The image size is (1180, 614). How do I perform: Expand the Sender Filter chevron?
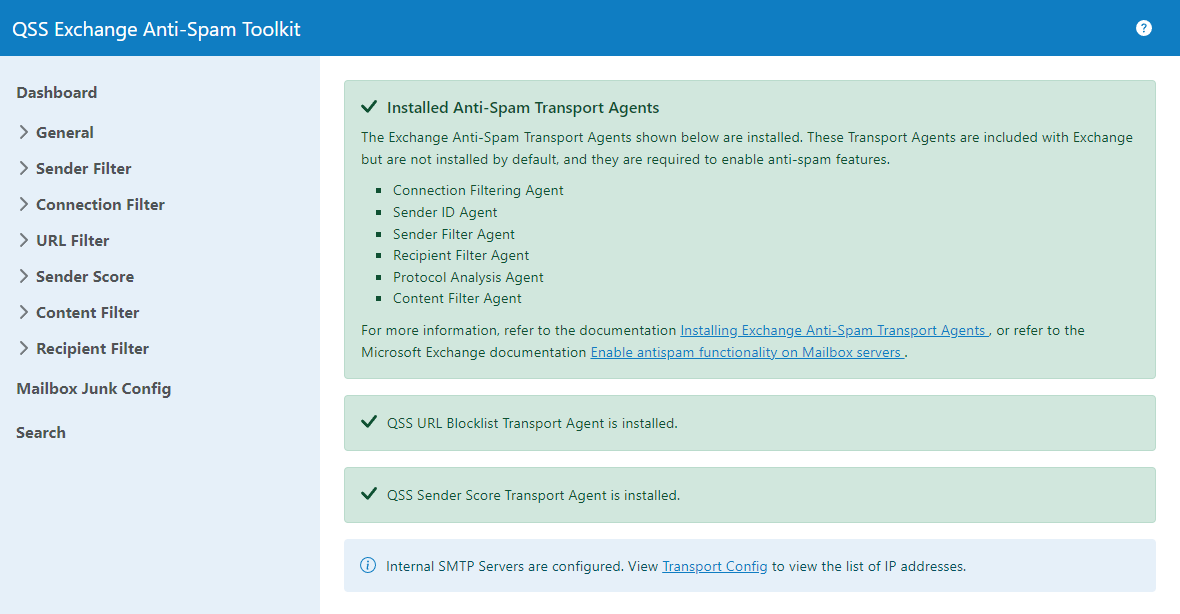(x=23, y=169)
